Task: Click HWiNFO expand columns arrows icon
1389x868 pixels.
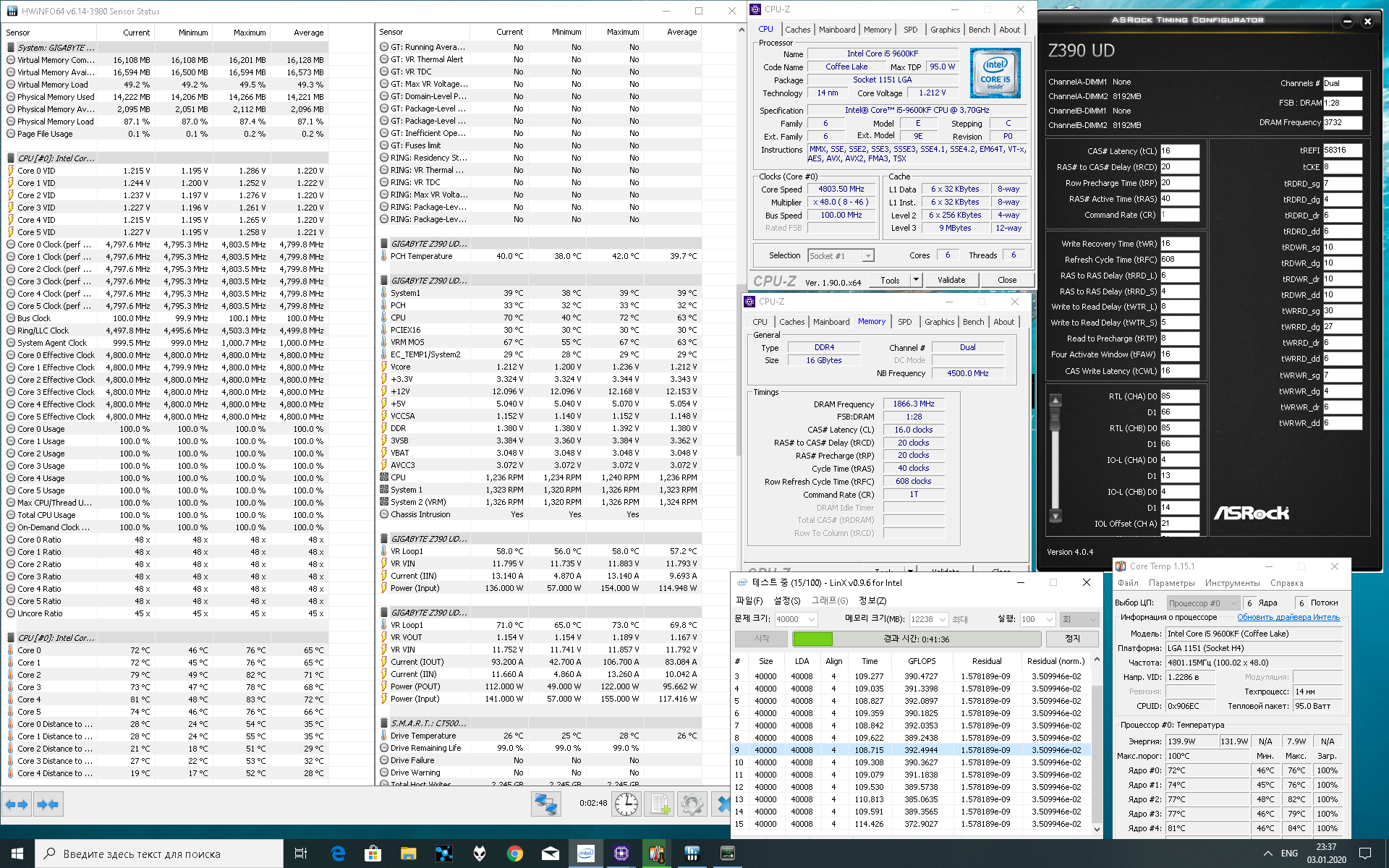Action: coord(17,804)
